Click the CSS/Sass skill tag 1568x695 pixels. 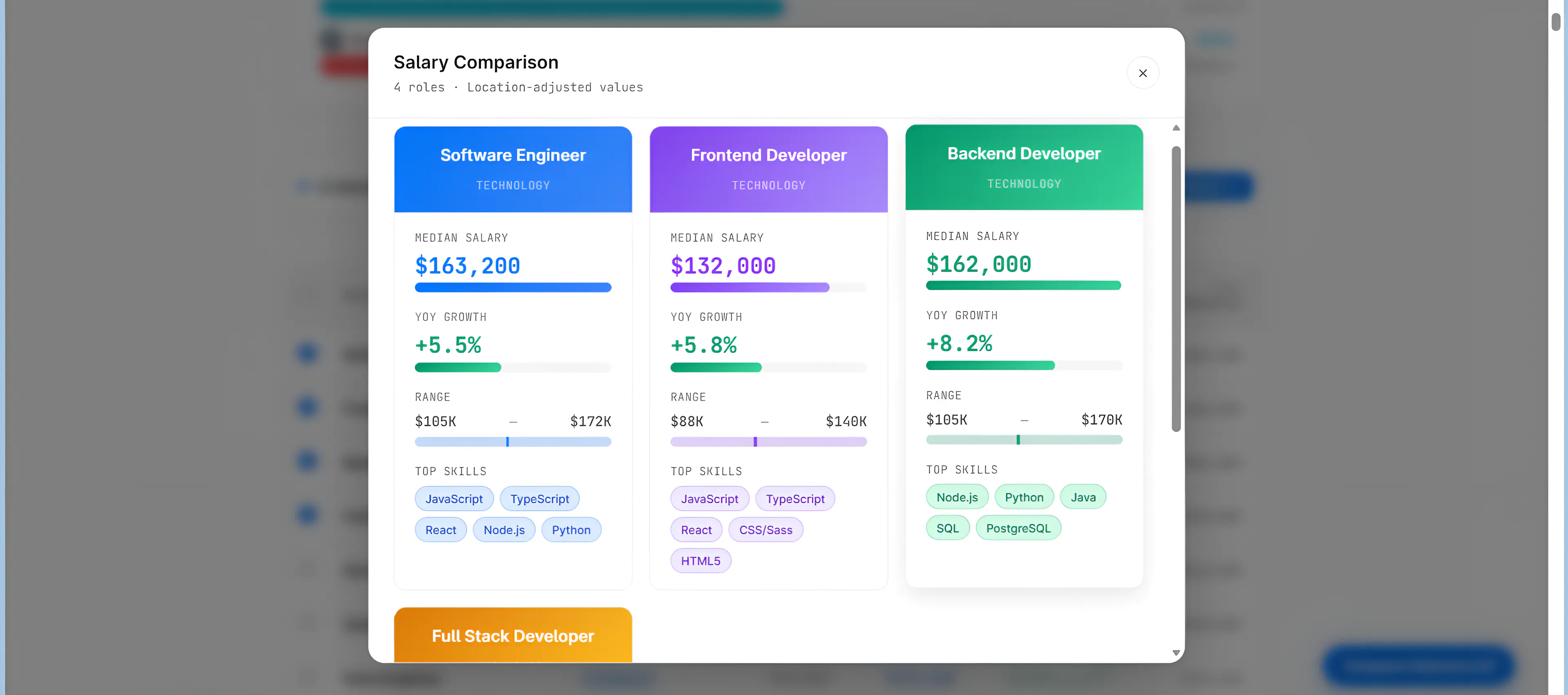click(766, 530)
